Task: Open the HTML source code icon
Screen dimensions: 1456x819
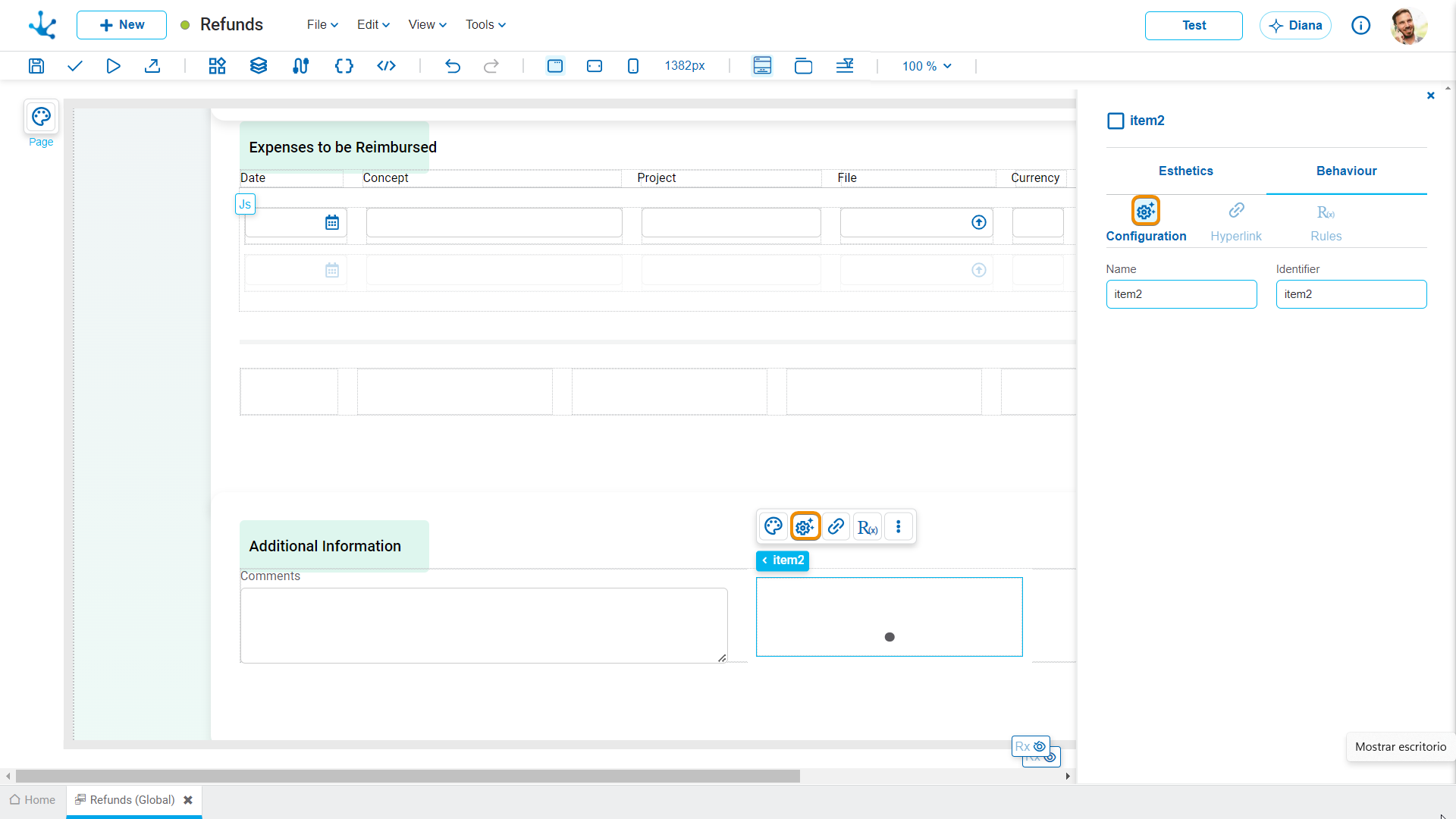Action: (x=386, y=66)
